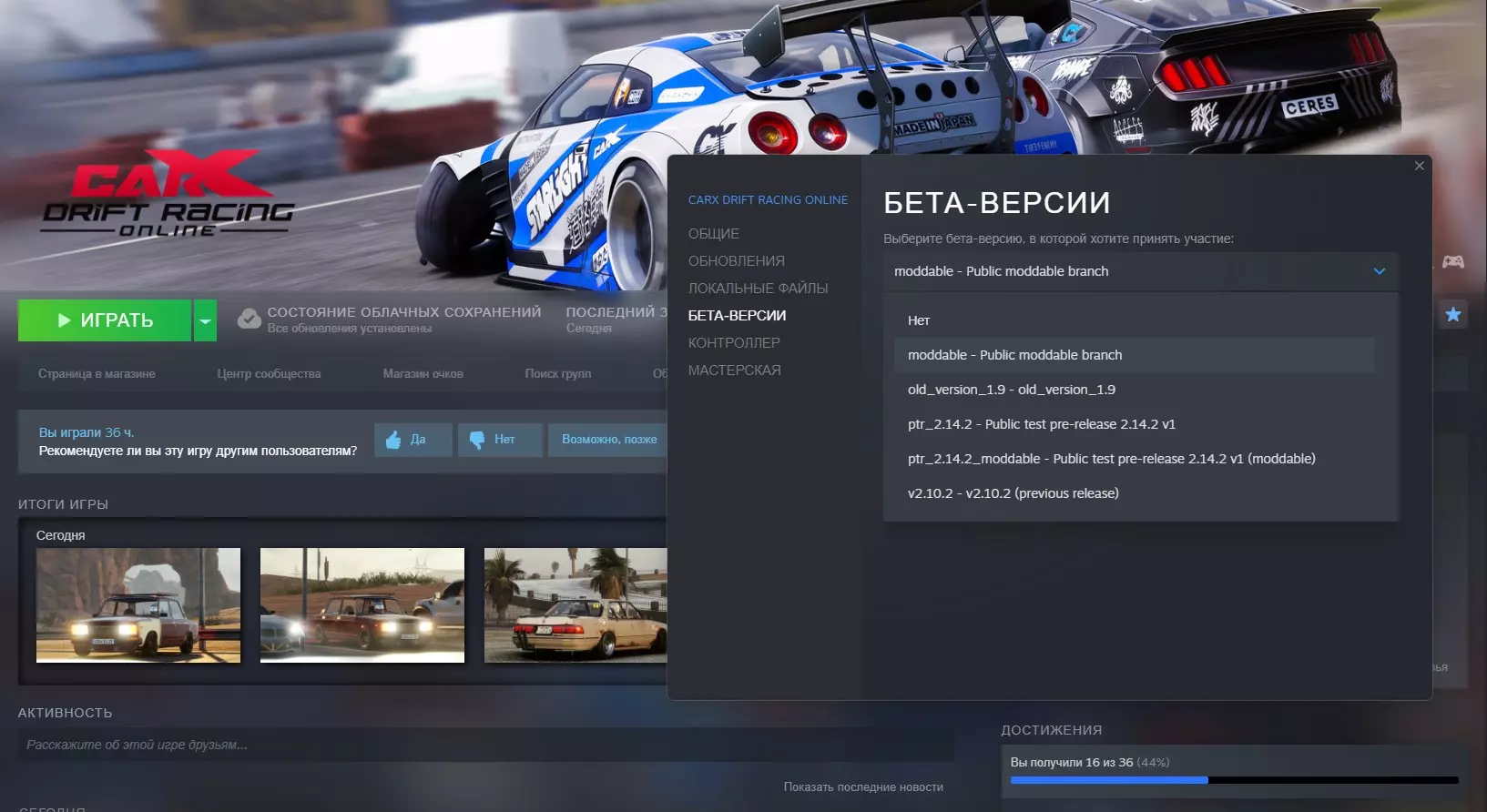
Task: Collapse the beta version dropdown chevron
Action: coord(1379,271)
